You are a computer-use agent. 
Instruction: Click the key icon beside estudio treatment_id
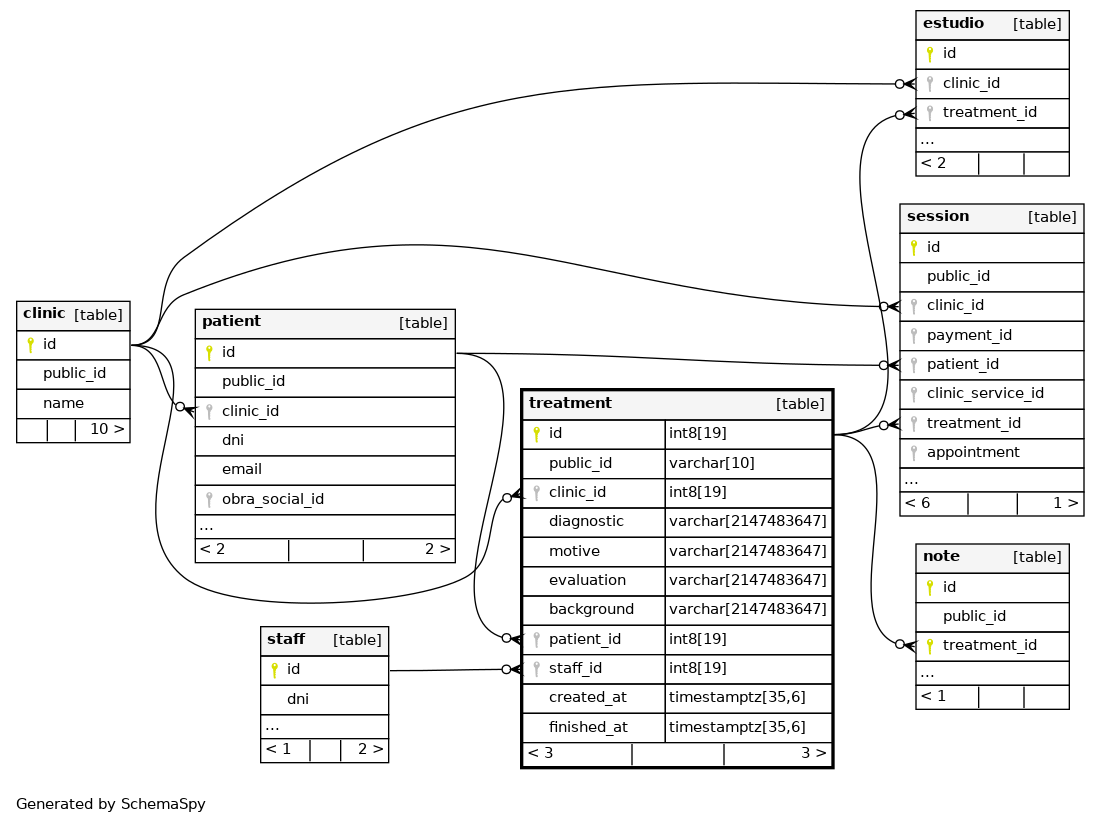pyautogui.click(x=930, y=113)
